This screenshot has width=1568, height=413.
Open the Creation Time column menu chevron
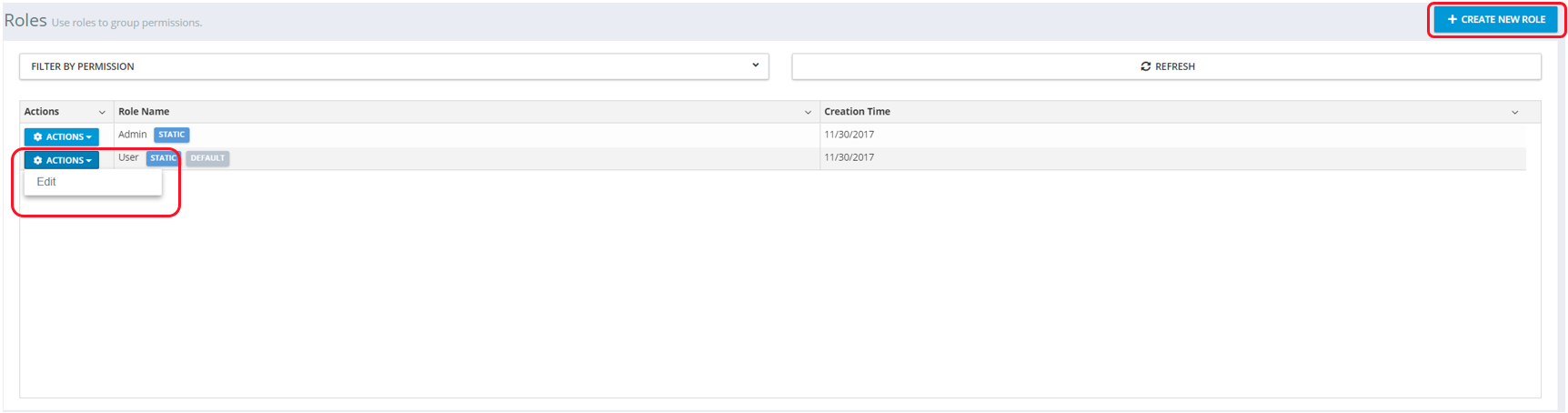tap(1514, 113)
